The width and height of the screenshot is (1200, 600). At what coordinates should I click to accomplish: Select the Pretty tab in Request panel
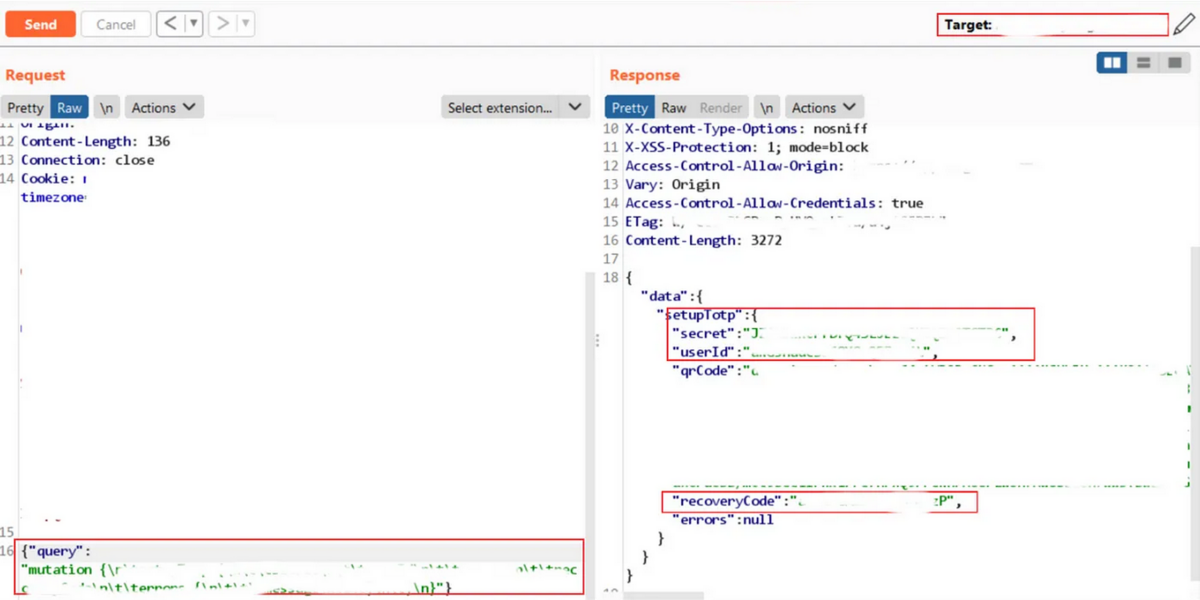click(26, 107)
